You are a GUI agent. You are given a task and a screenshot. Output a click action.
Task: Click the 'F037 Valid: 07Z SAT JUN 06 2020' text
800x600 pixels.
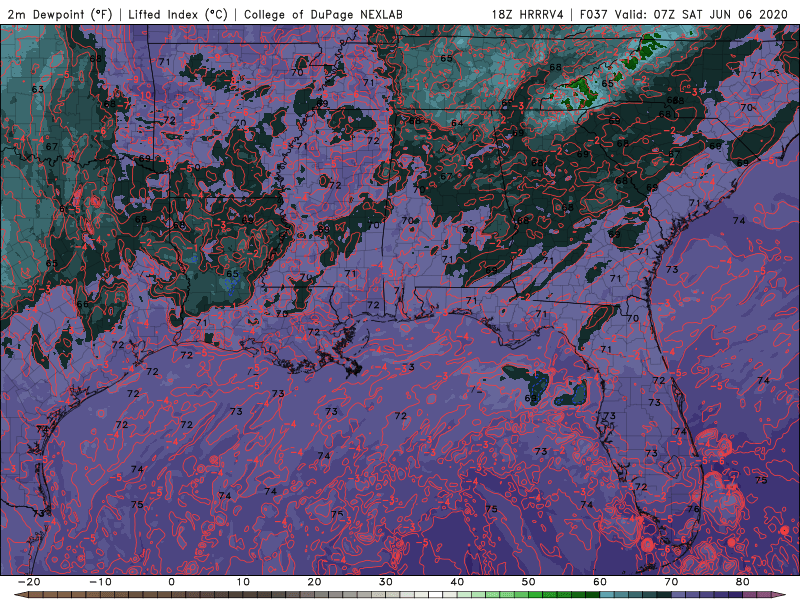[684, 14]
